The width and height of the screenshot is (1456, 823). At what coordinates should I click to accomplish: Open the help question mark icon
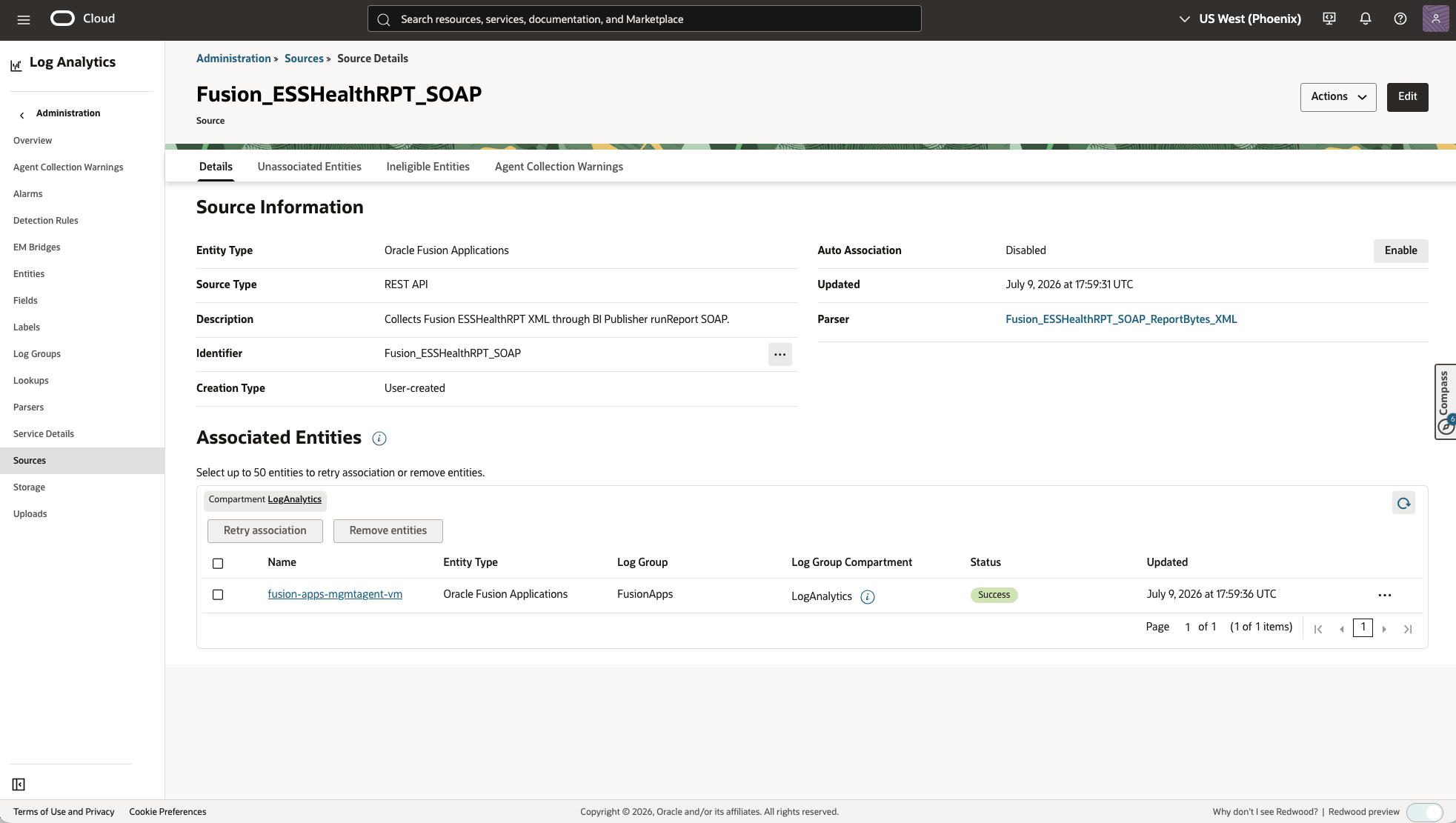(x=1400, y=19)
